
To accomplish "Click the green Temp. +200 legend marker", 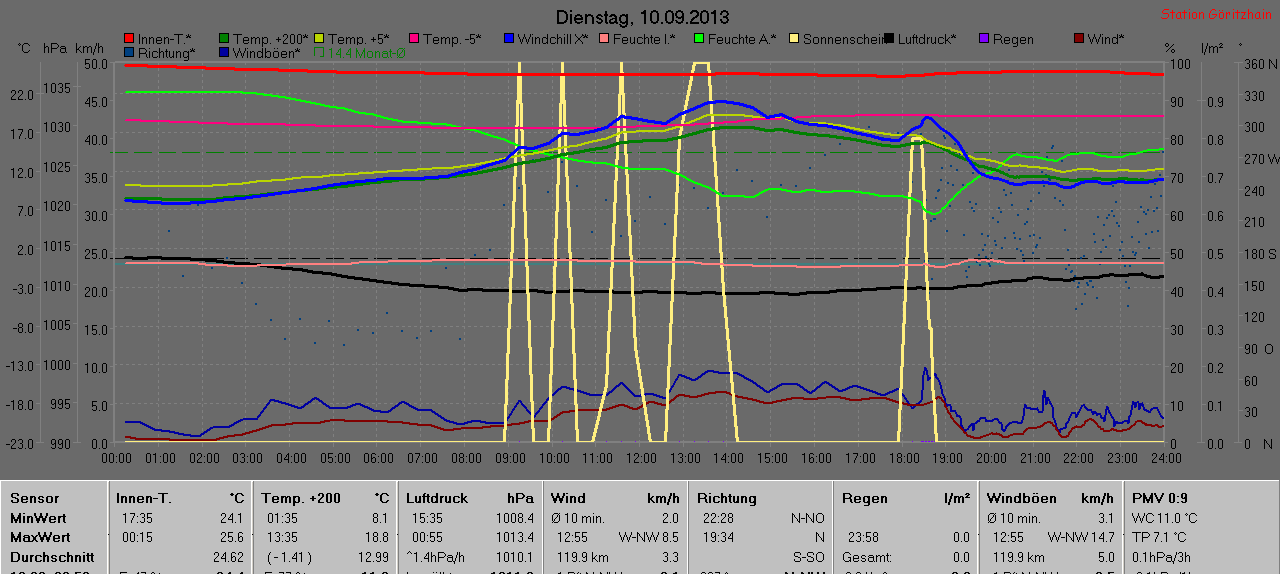I will tap(224, 39).
